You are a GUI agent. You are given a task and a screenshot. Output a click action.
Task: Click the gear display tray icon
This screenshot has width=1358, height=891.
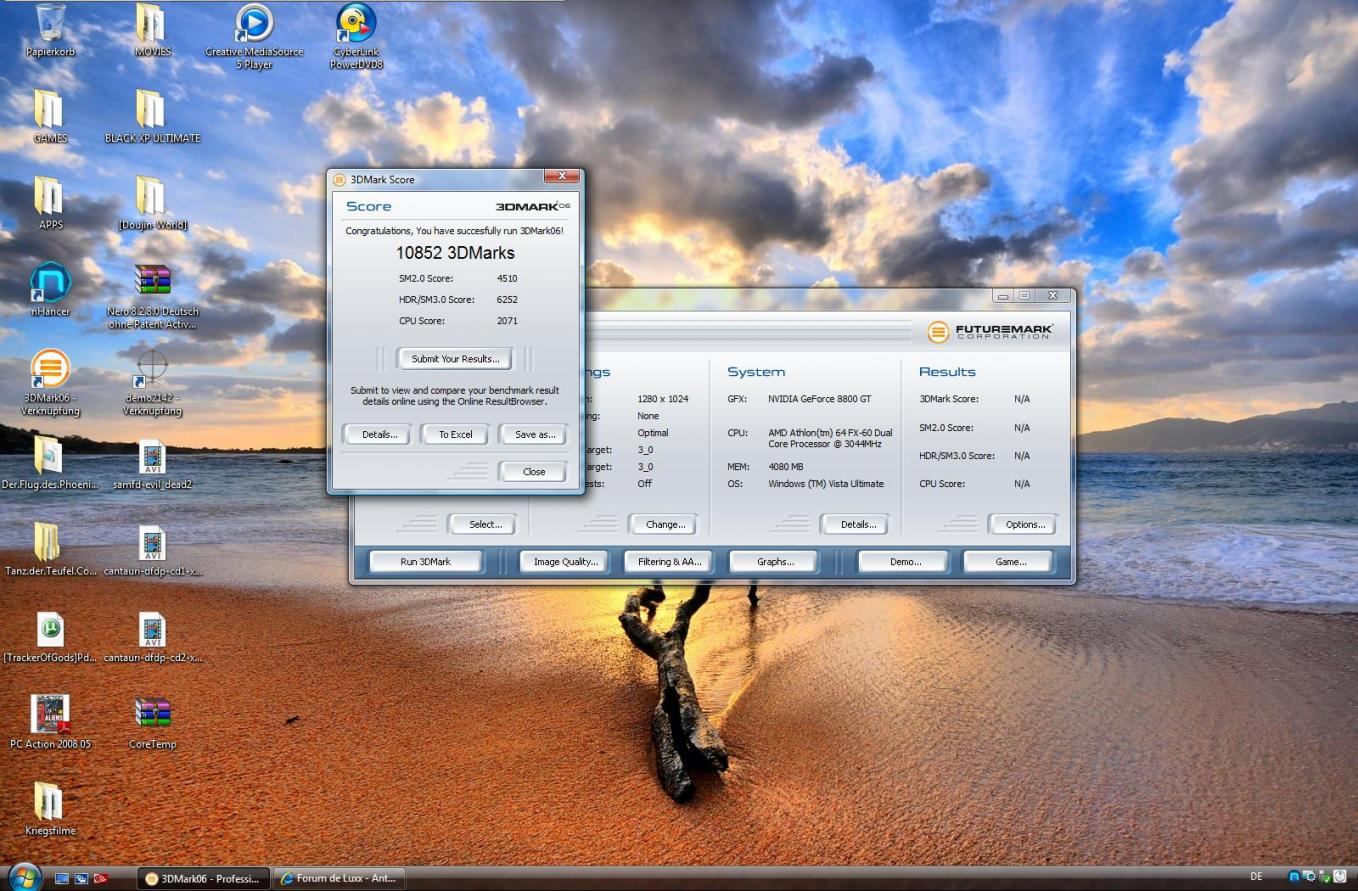(1309, 877)
